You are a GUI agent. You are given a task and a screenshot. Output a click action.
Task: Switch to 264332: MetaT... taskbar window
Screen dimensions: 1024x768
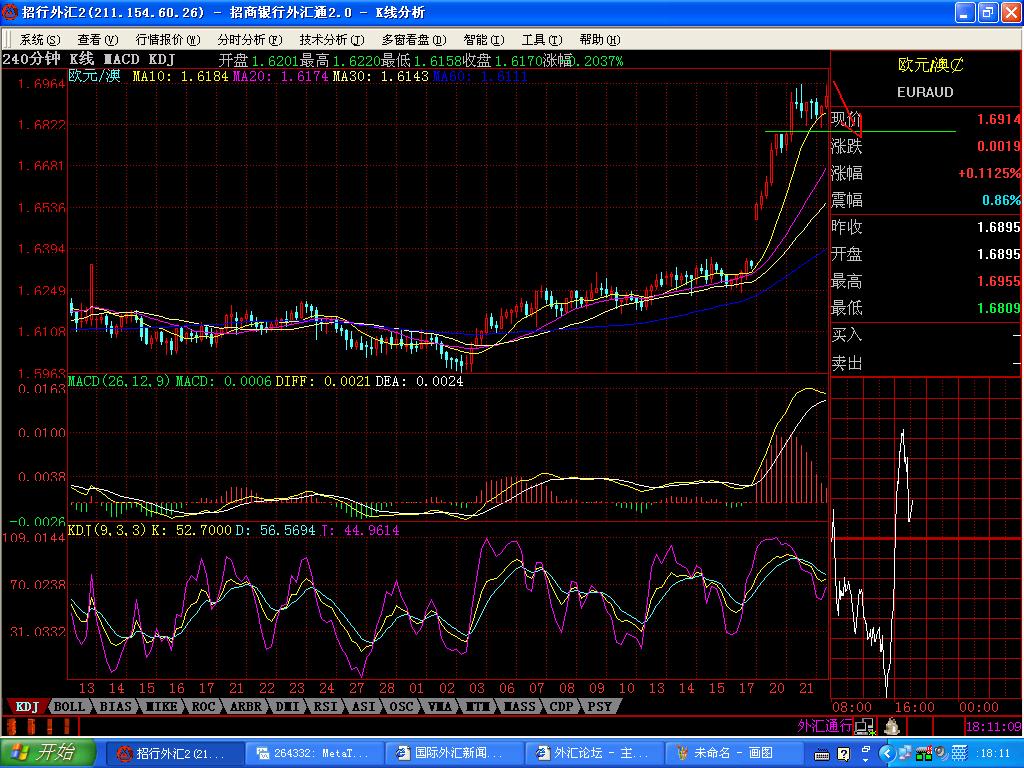point(315,754)
